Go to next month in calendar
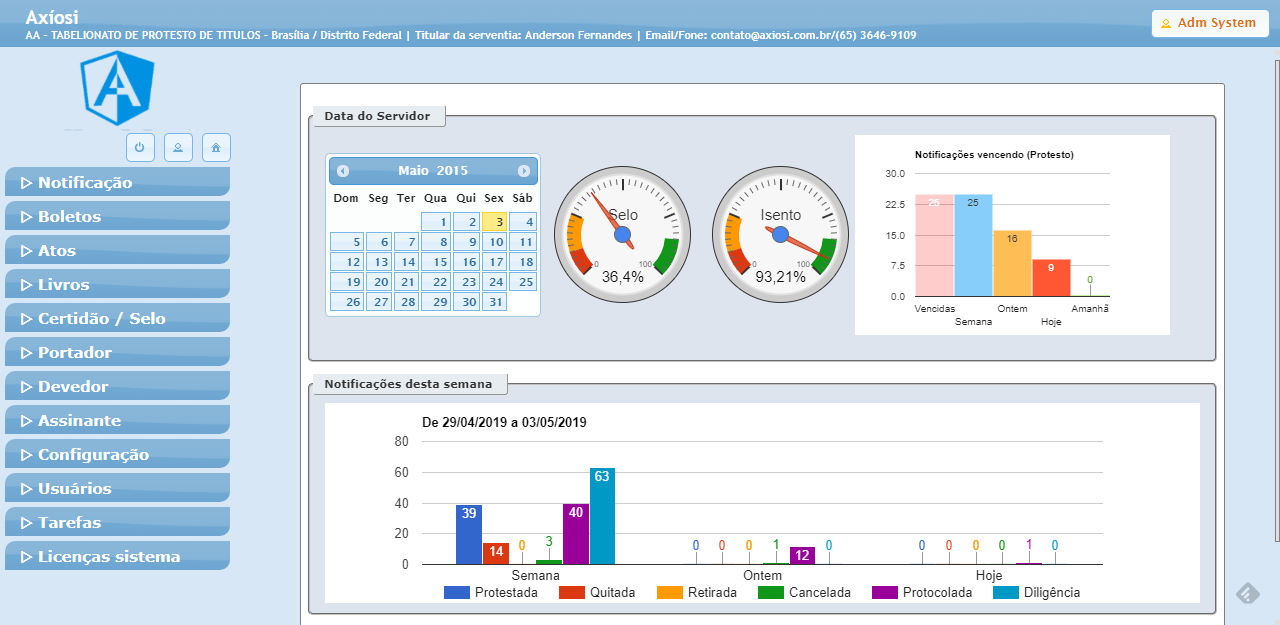The height and width of the screenshot is (625, 1280). (x=523, y=171)
